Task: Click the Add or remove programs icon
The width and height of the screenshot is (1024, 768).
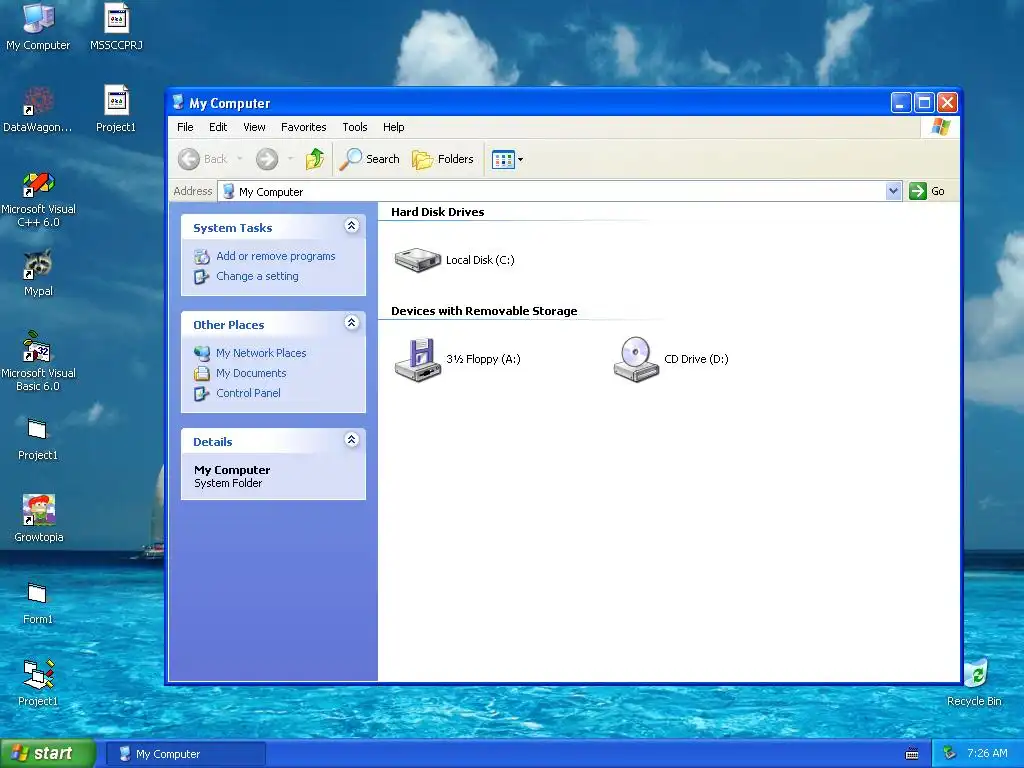Action: pos(202,257)
